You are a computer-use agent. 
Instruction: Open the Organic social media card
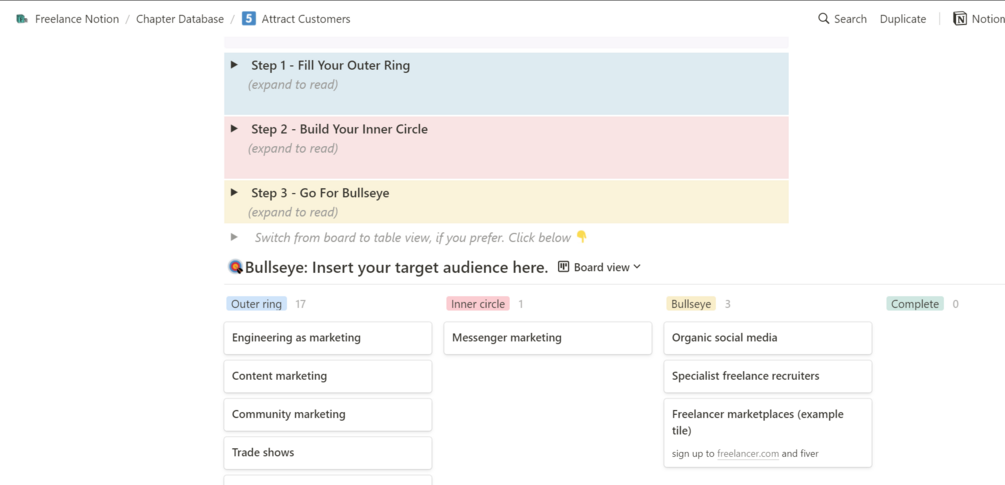tap(767, 338)
